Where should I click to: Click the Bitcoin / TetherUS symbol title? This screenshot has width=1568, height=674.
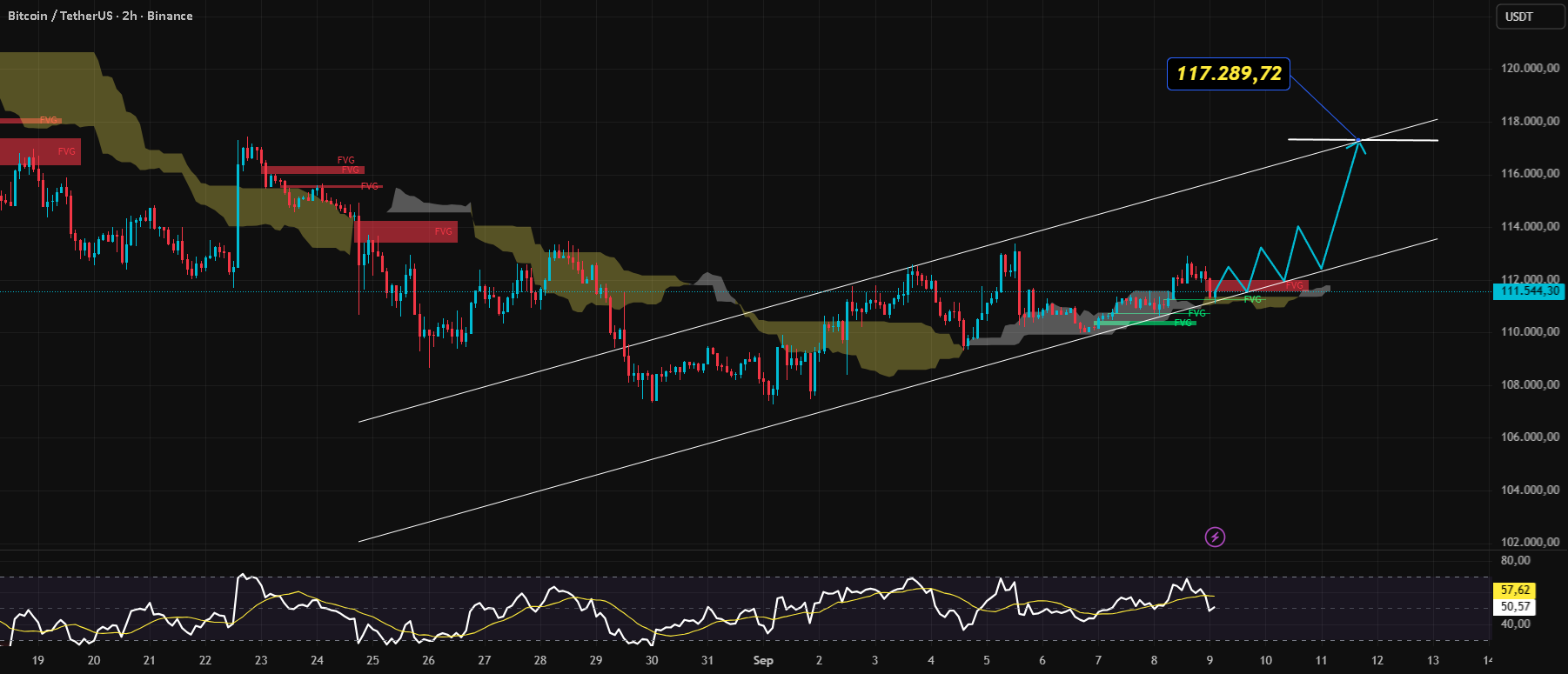(101, 16)
